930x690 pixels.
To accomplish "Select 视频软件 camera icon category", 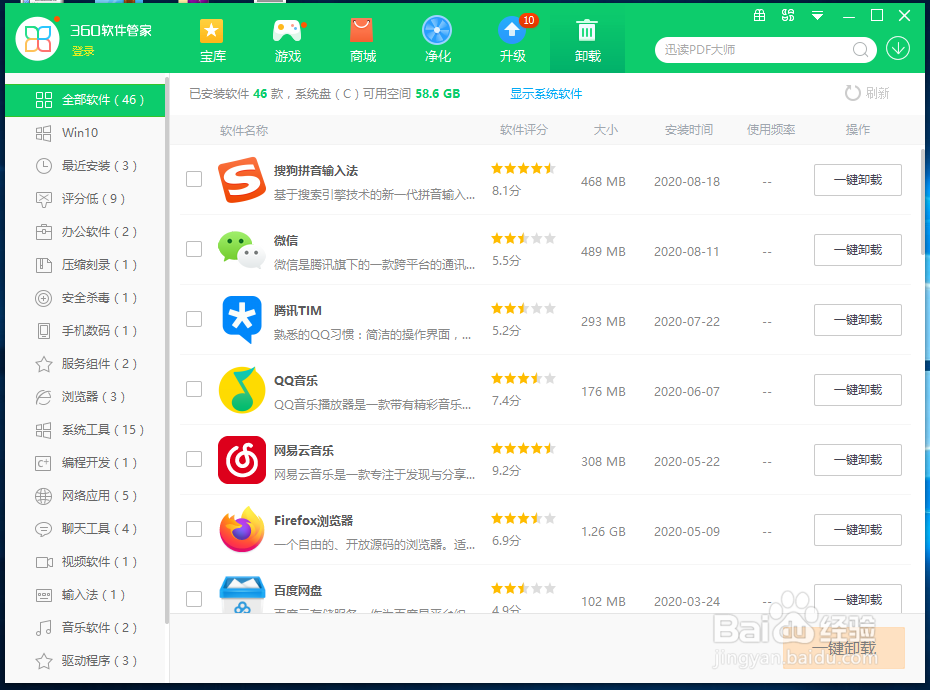I will 43,562.
